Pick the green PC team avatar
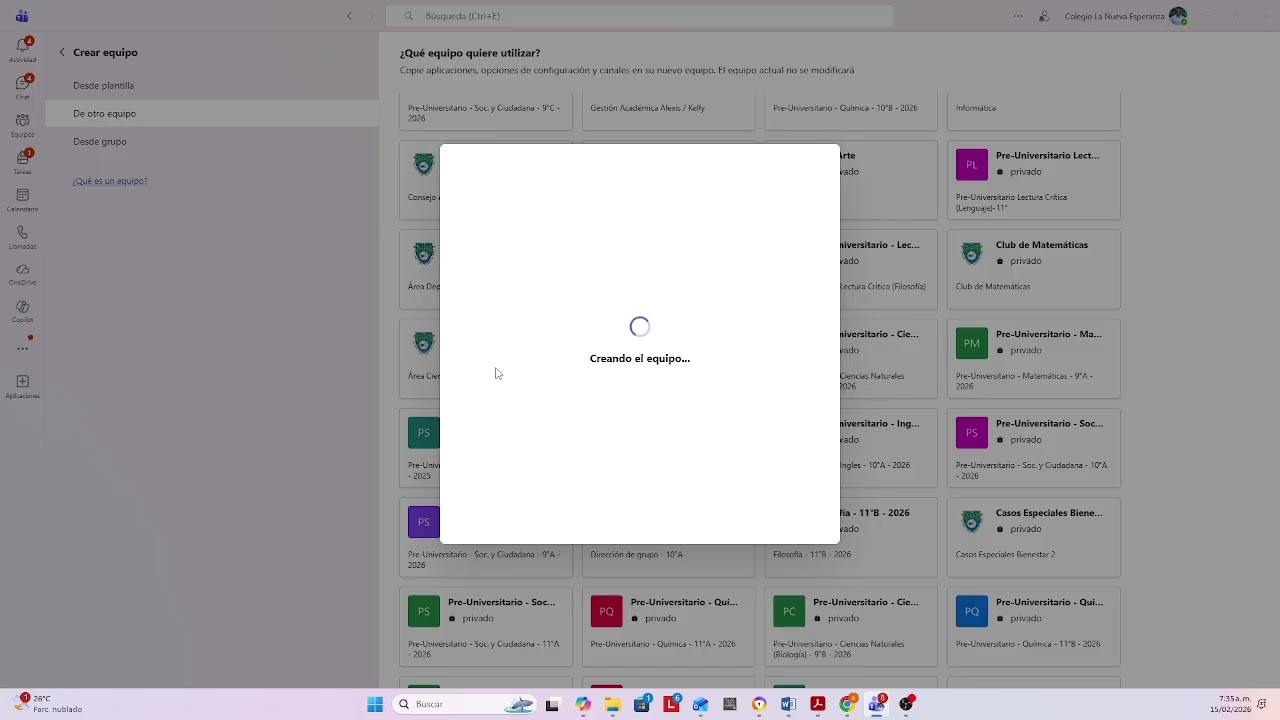The image size is (1280, 720). (789, 611)
